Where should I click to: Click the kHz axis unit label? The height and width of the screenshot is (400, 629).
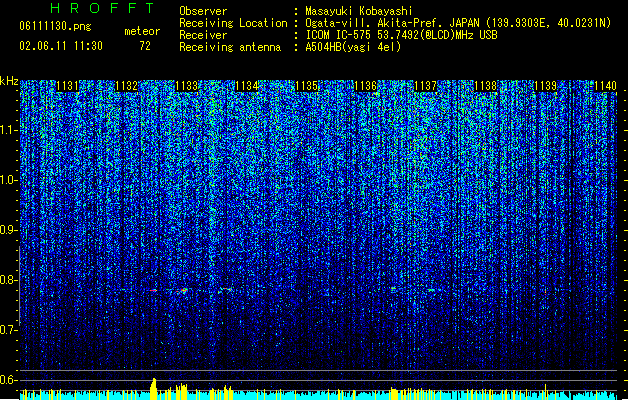9,81
